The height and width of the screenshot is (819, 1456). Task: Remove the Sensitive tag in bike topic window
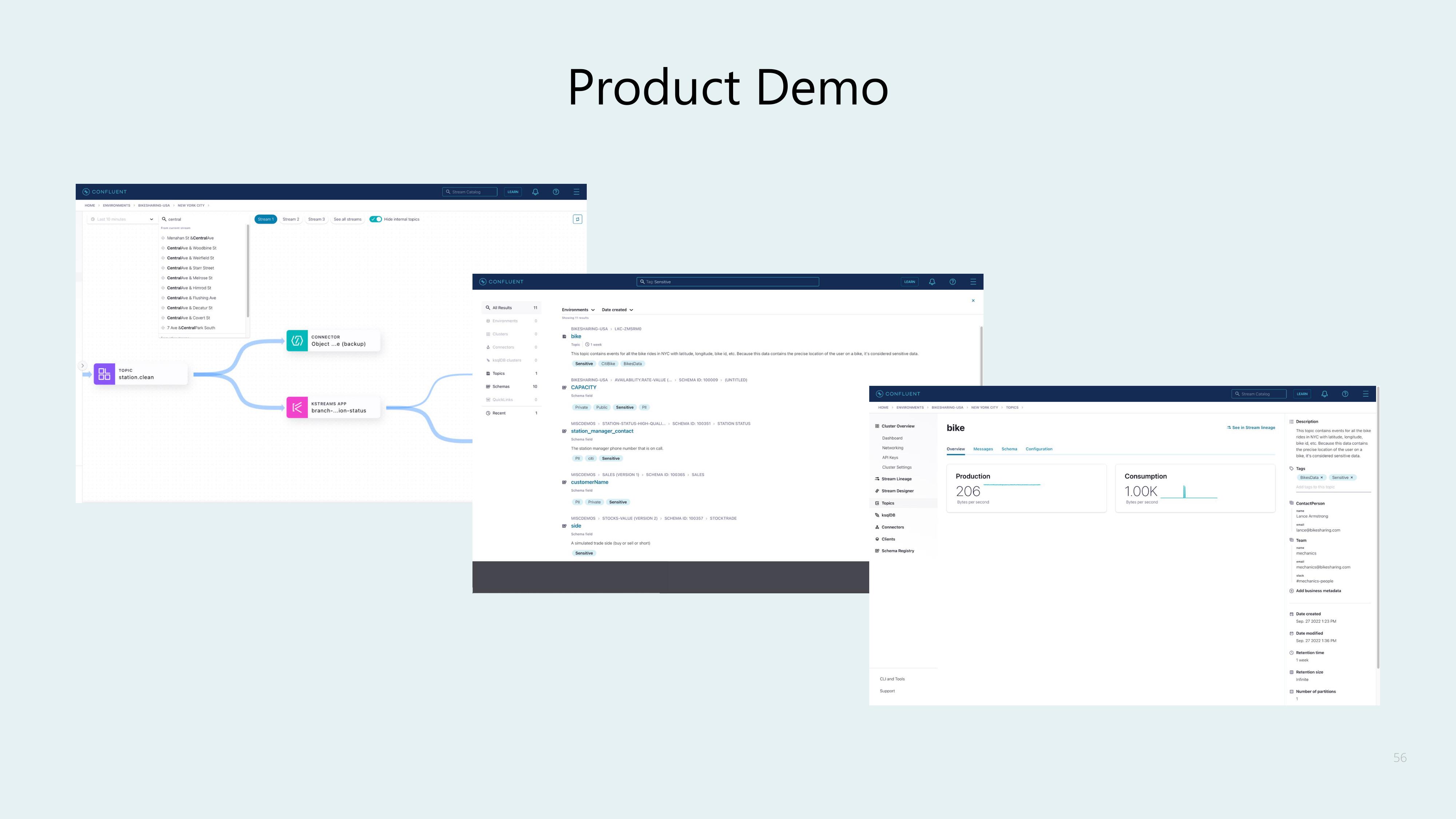[1352, 478]
